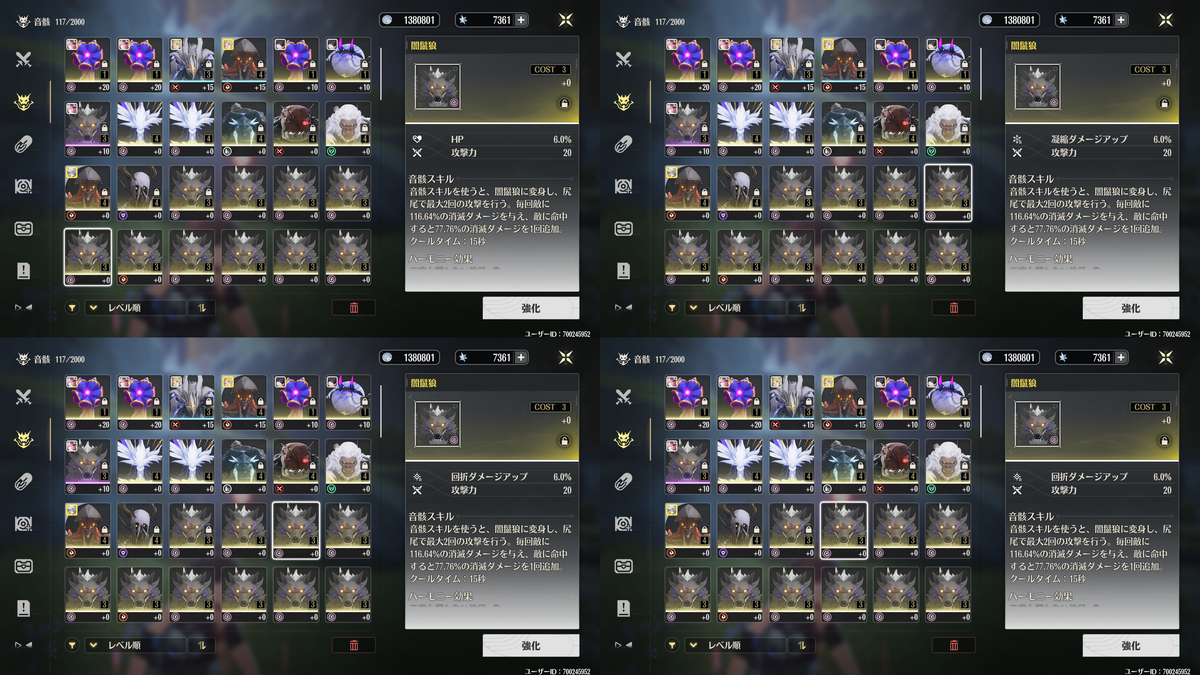The image size is (1200, 675).
Task: Click plus button beside 7361 in HP 6.0% screenshot
Action: 520,20
